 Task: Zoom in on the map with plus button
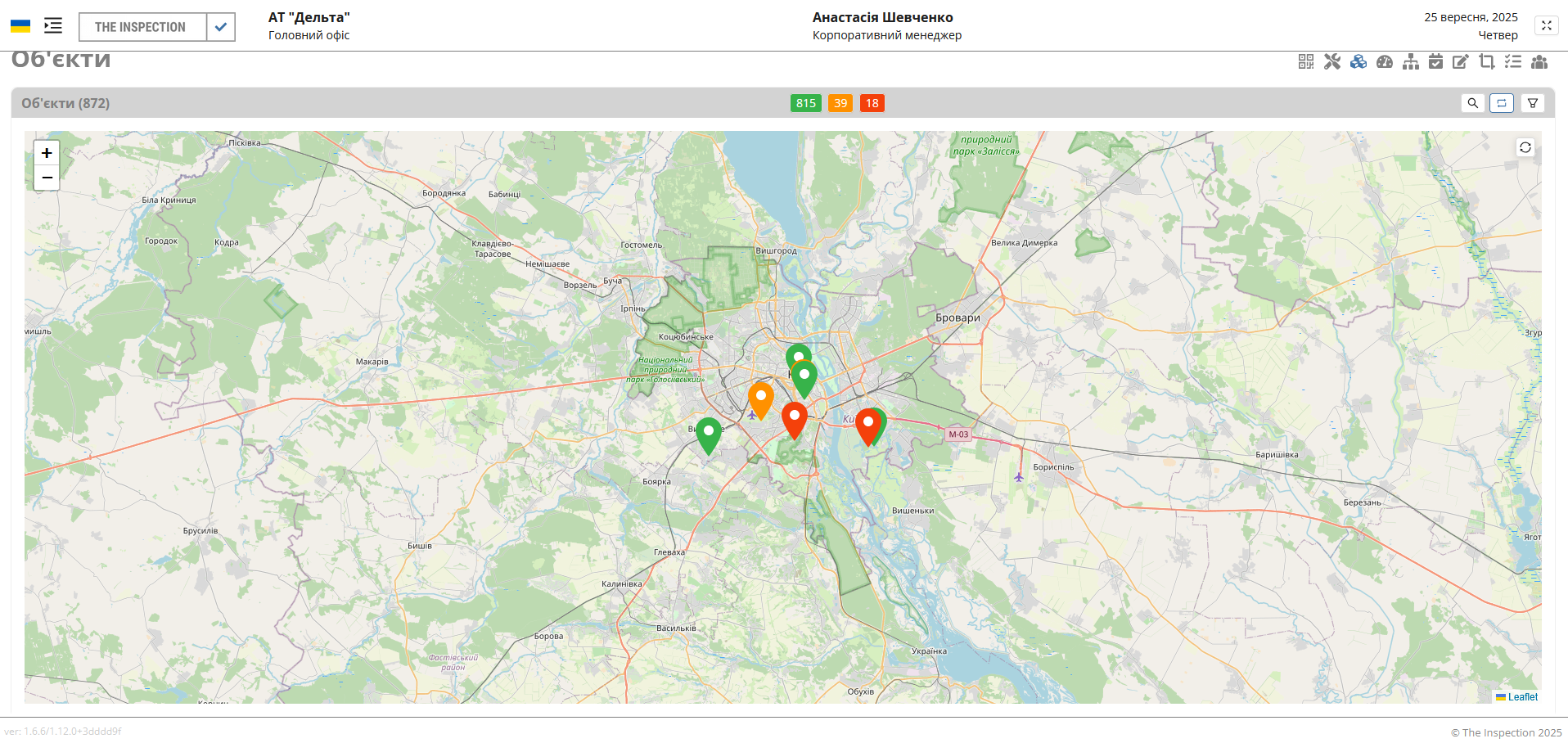coord(47,153)
